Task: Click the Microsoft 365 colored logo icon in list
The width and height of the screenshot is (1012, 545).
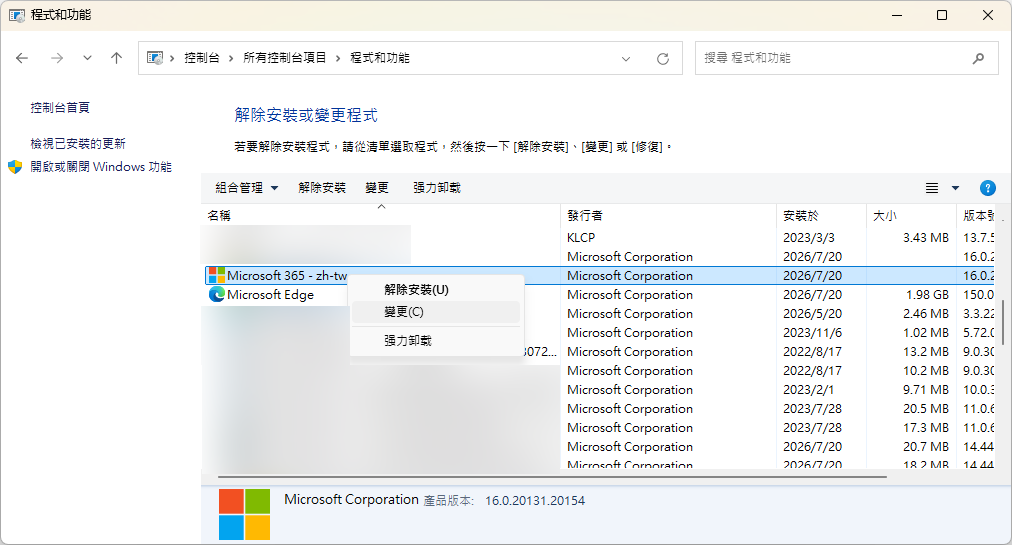Action: point(217,276)
